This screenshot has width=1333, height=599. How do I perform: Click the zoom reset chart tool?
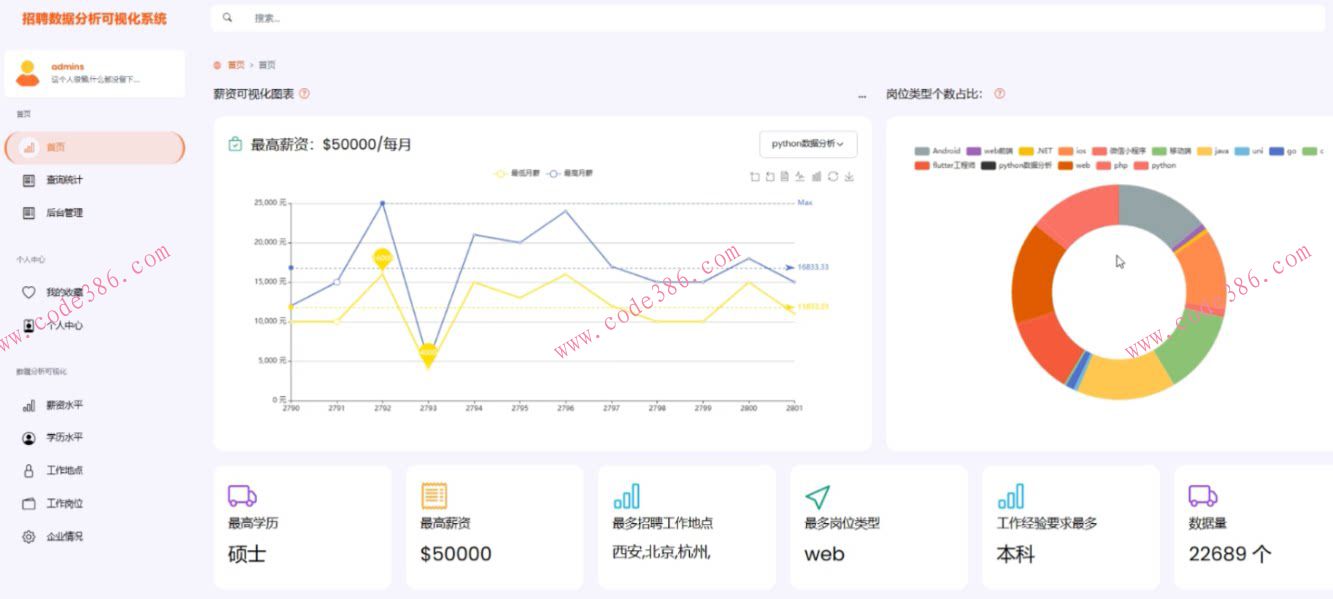(770, 177)
